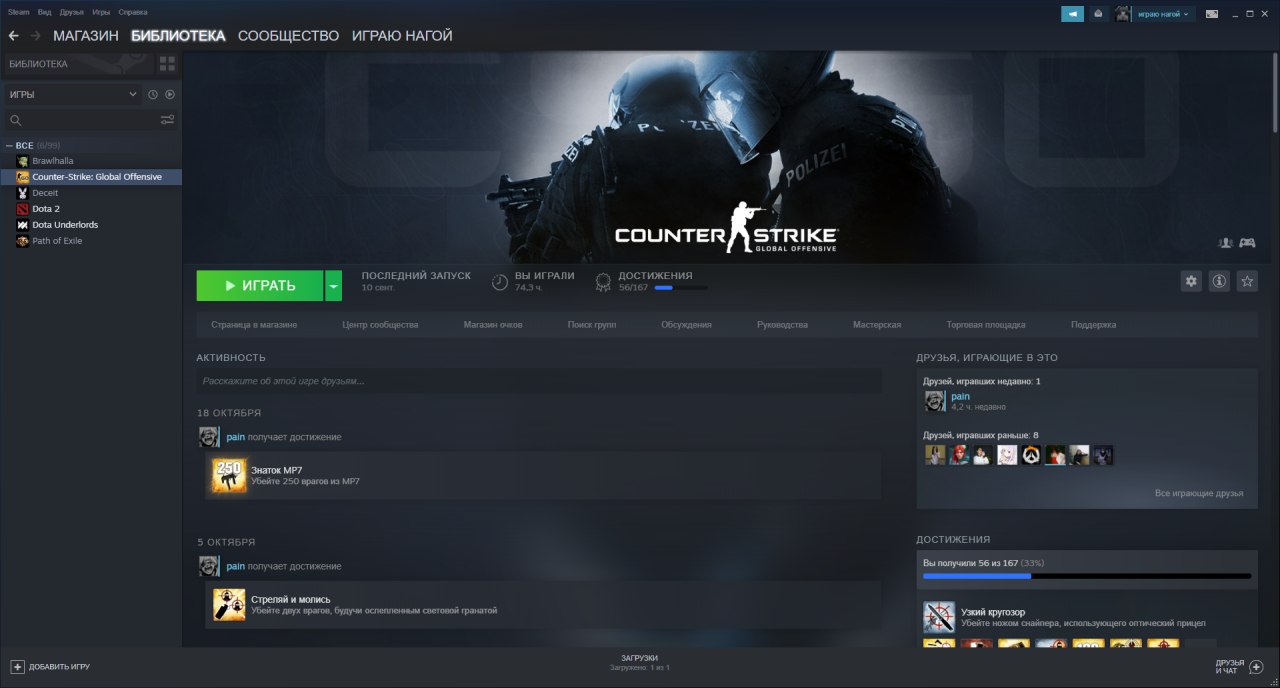This screenshot has height=688, width=1280.
Task: Open Поиск групп link
Action: pos(592,325)
